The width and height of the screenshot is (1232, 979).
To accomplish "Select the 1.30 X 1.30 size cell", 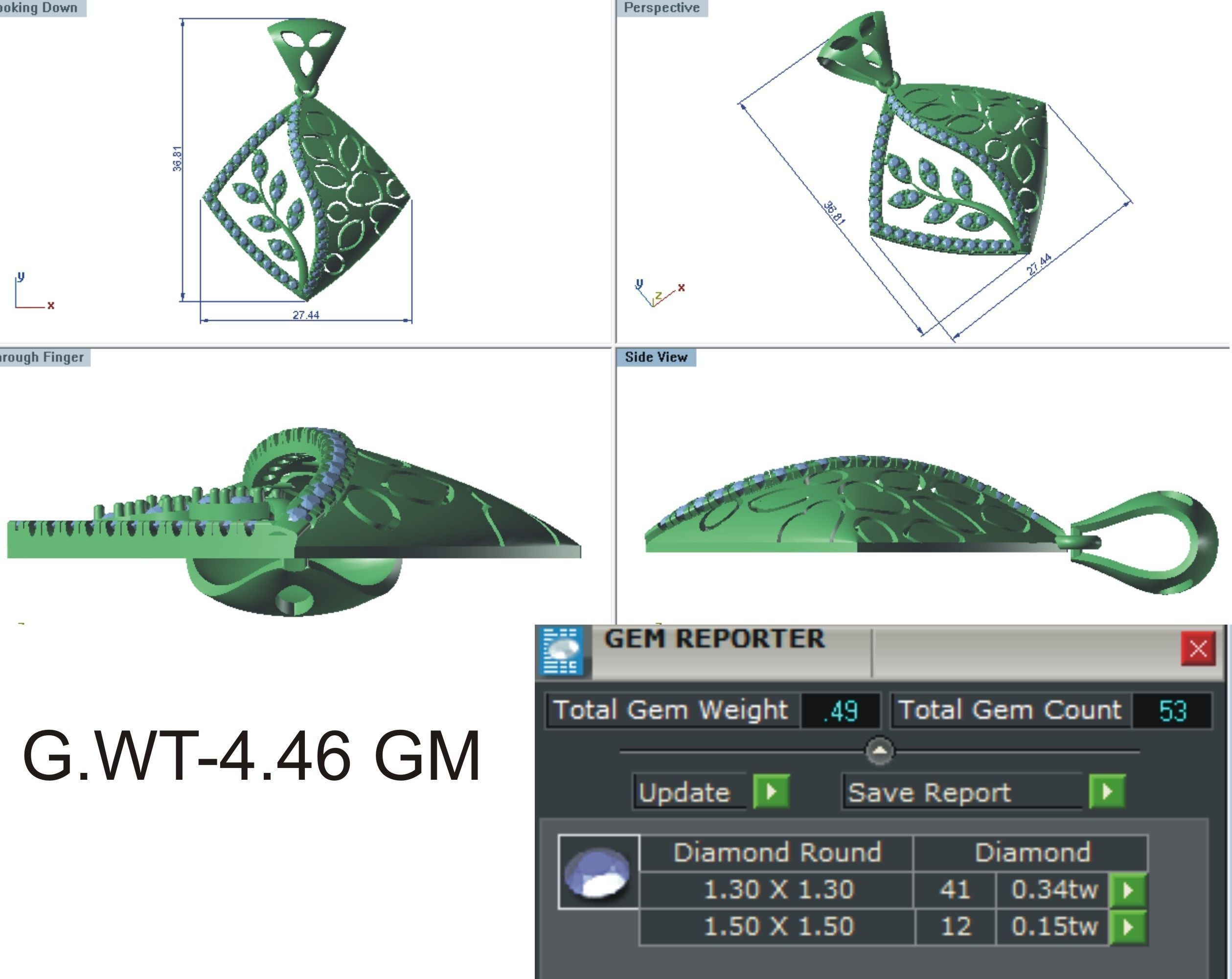I will point(777,890).
